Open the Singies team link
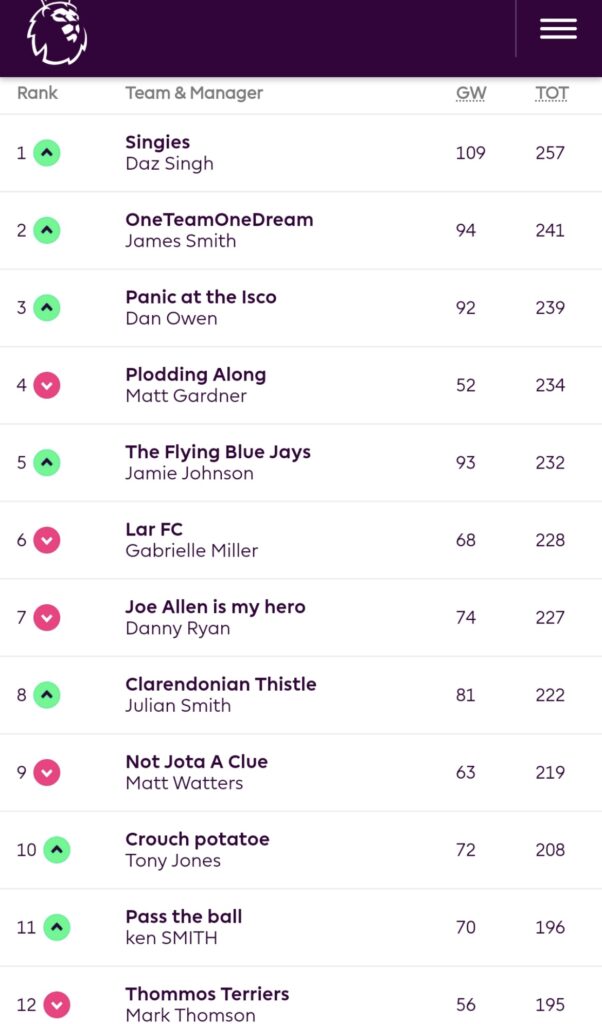 tap(157, 142)
